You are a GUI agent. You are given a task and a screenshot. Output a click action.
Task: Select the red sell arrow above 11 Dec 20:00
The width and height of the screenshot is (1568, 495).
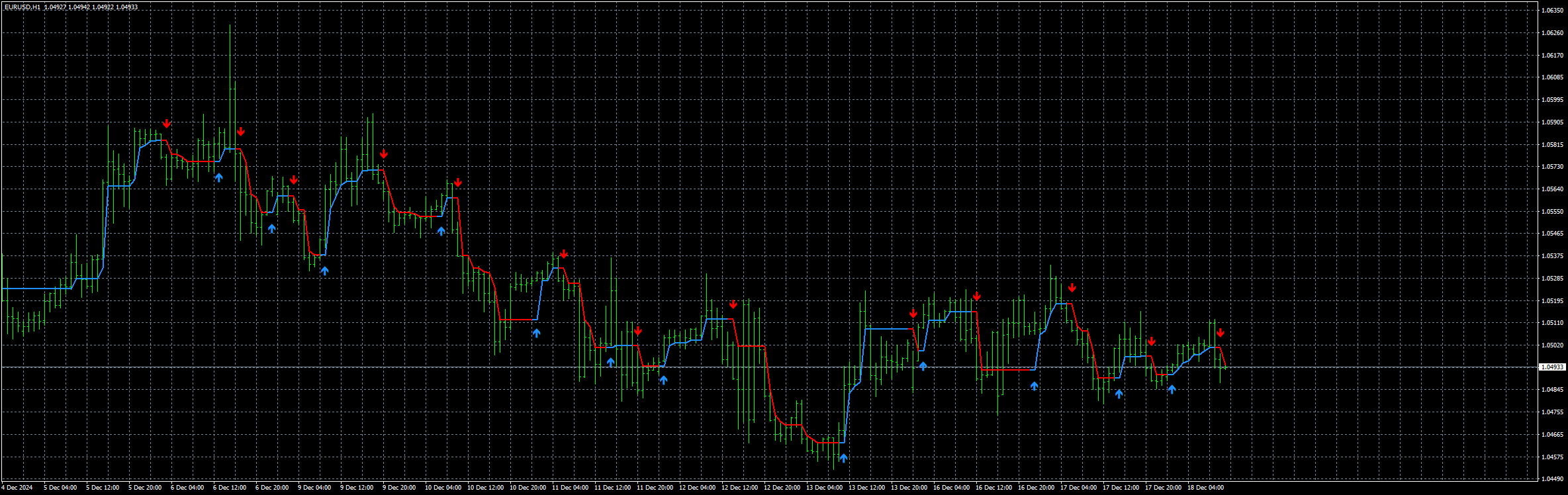(638, 331)
